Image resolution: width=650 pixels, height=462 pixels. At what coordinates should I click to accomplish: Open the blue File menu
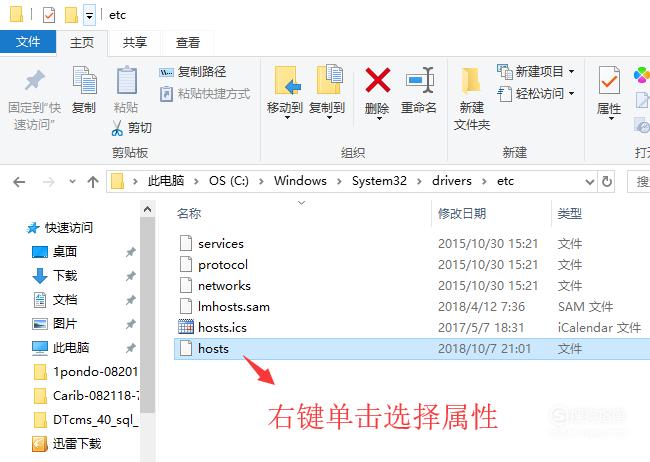(x=28, y=41)
